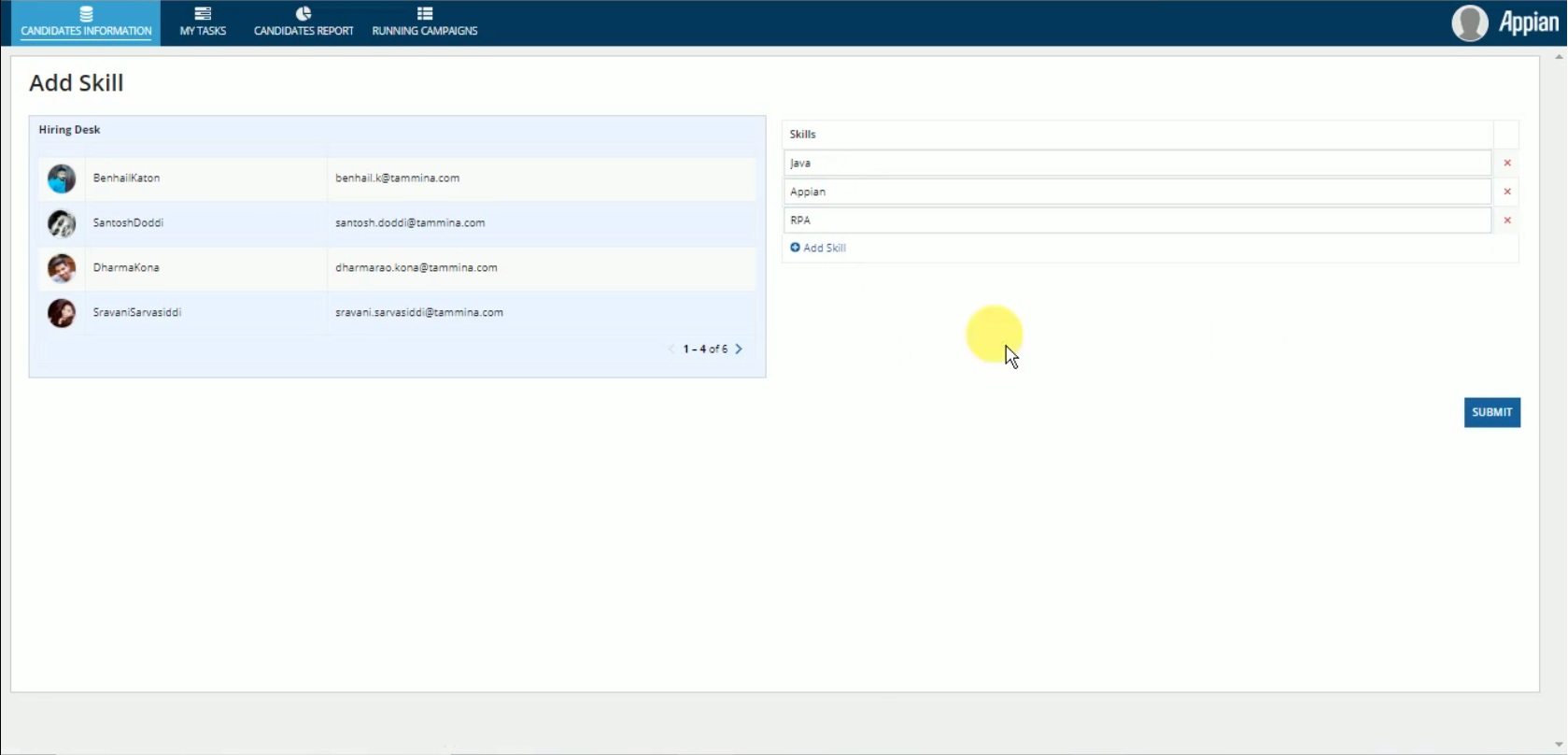Viewport: 1568px width, 755px height.
Task: Click SantoshDoddi's profile photo
Action: click(62, 223)
